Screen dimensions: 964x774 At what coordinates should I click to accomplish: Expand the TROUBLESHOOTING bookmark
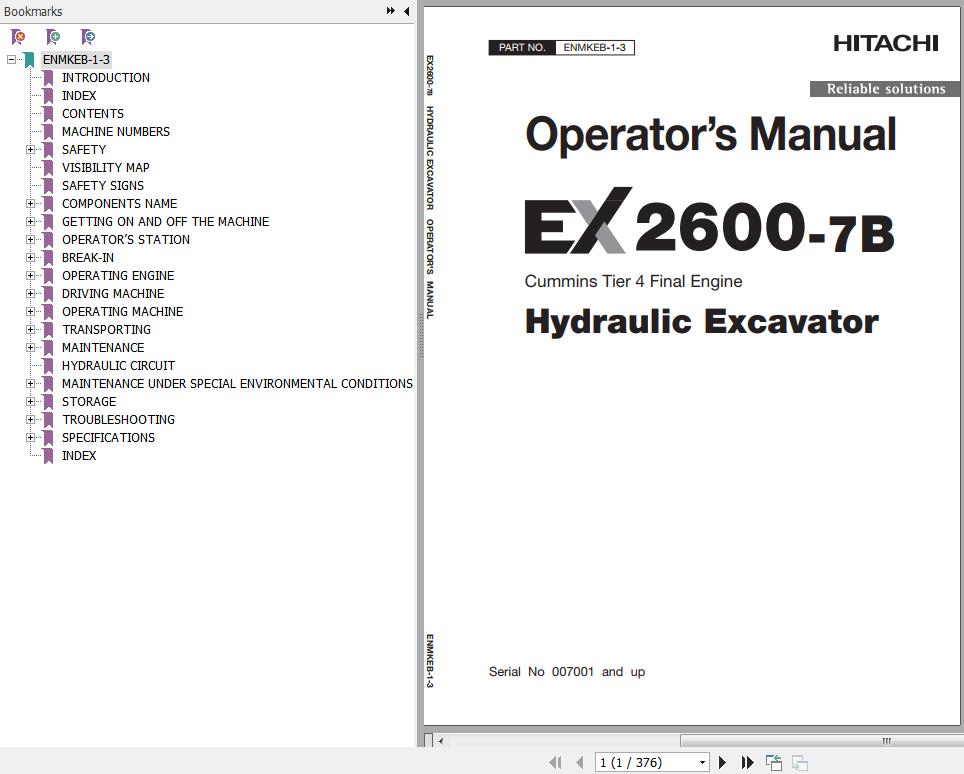[30, 419]
